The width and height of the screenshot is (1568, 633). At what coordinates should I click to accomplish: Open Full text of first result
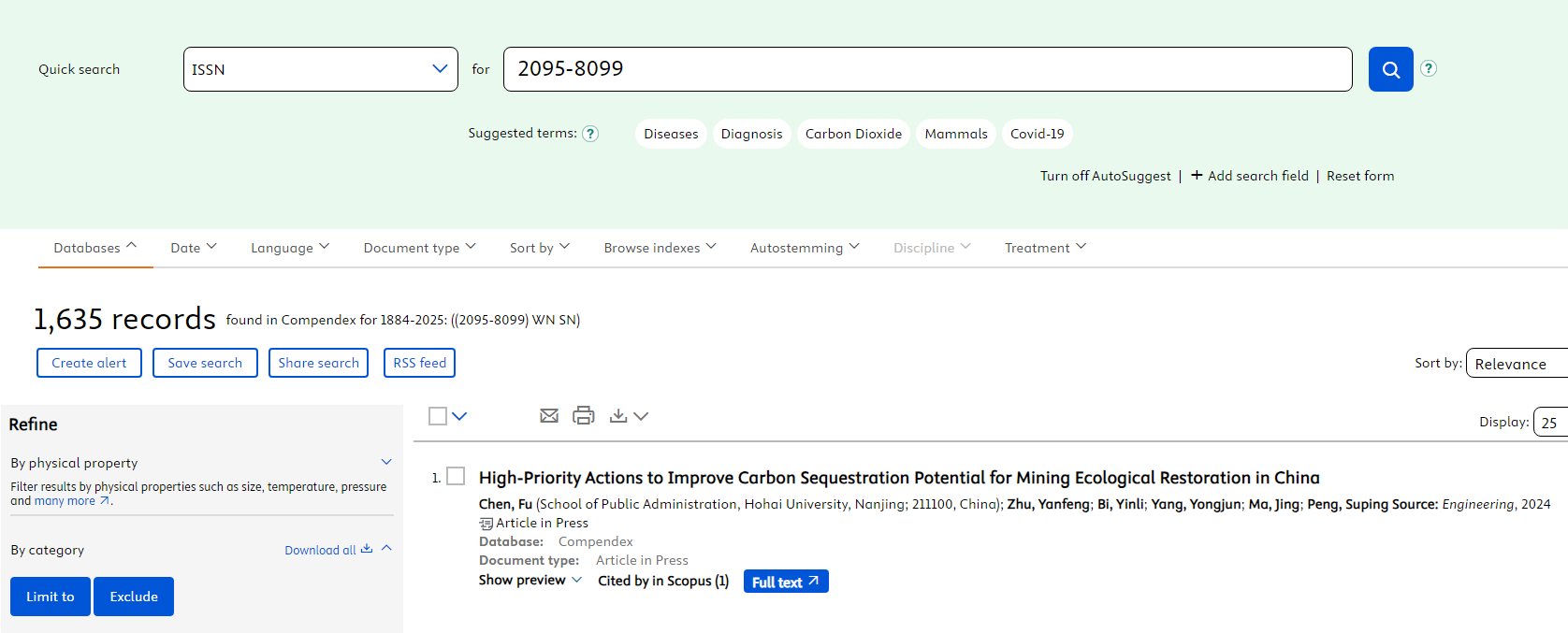pos(785,582)
